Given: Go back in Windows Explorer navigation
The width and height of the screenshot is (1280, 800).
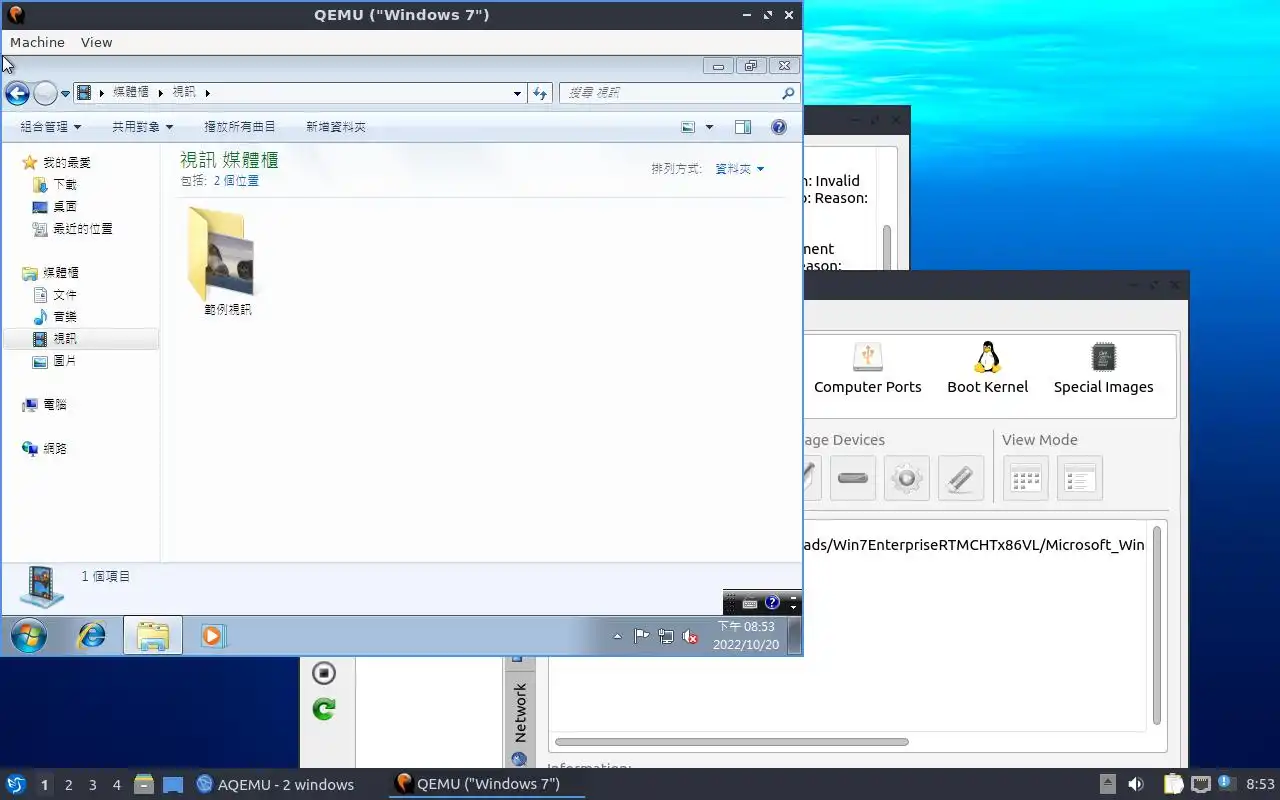Looking at the screenshot, I should tap(17, 93).
